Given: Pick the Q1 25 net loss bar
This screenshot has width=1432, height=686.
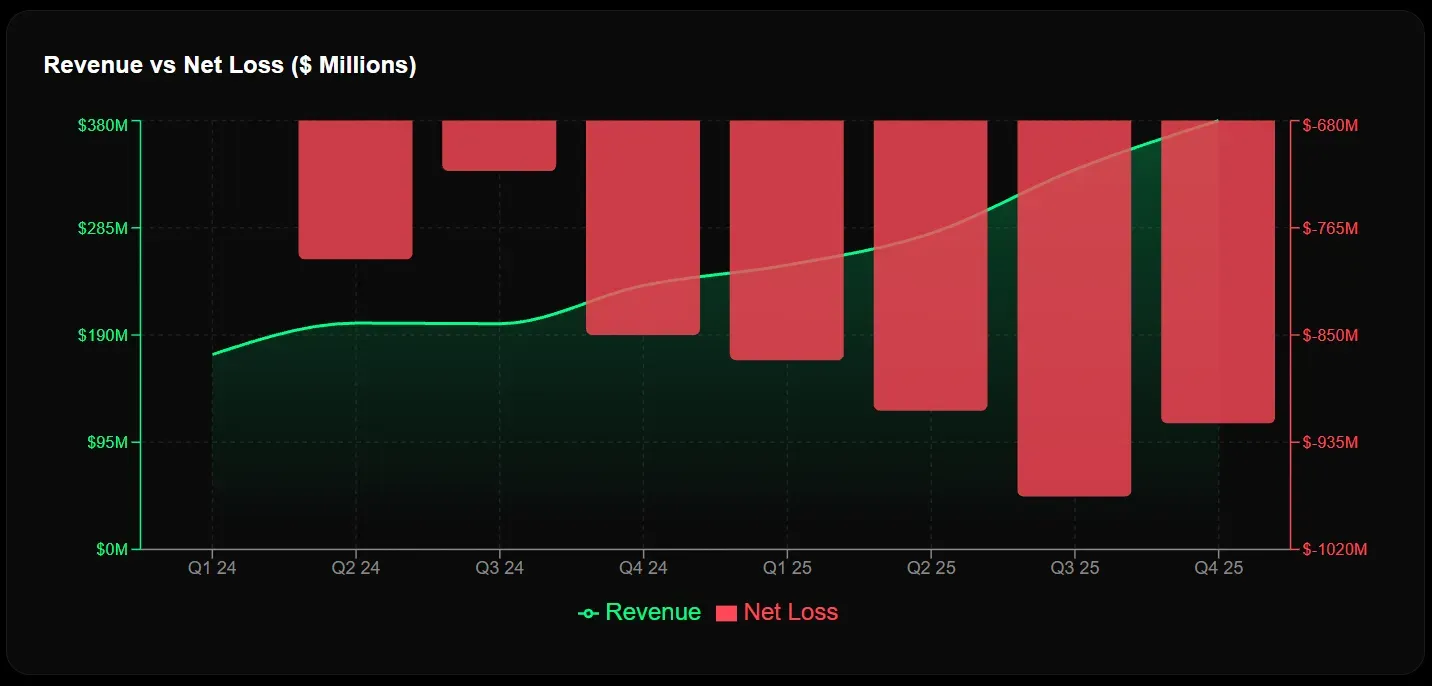Looking at the screenshot, I should pyautogui.click(x=787, y=239).
